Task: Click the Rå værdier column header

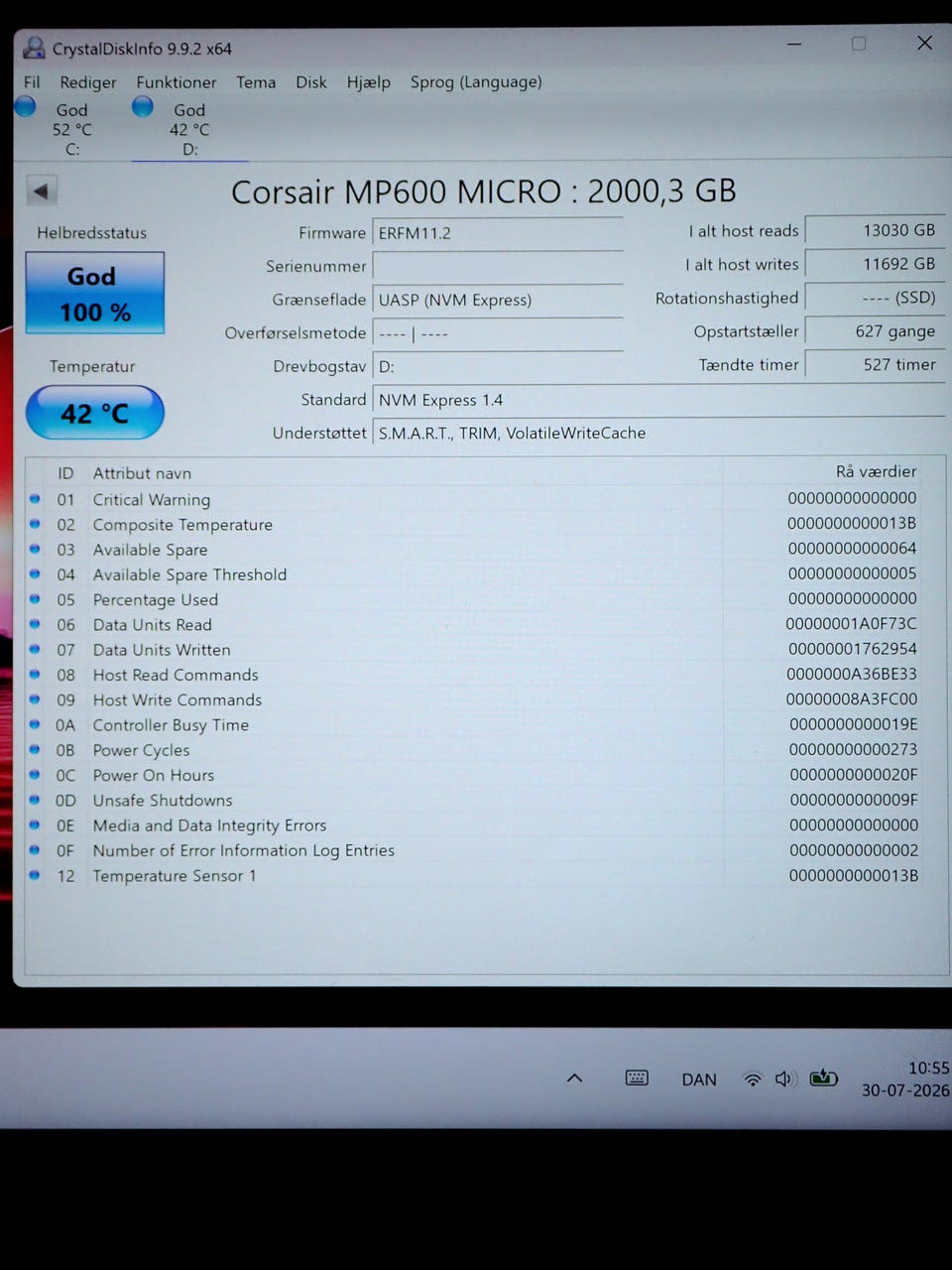Action: click(876, 471)
